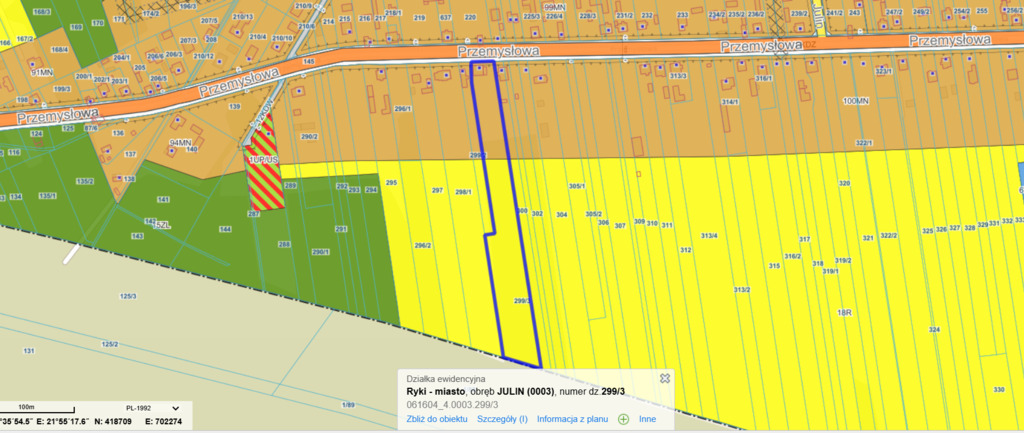
Task: Open the 'Inne' options link
Action: [x=647, y=419]
